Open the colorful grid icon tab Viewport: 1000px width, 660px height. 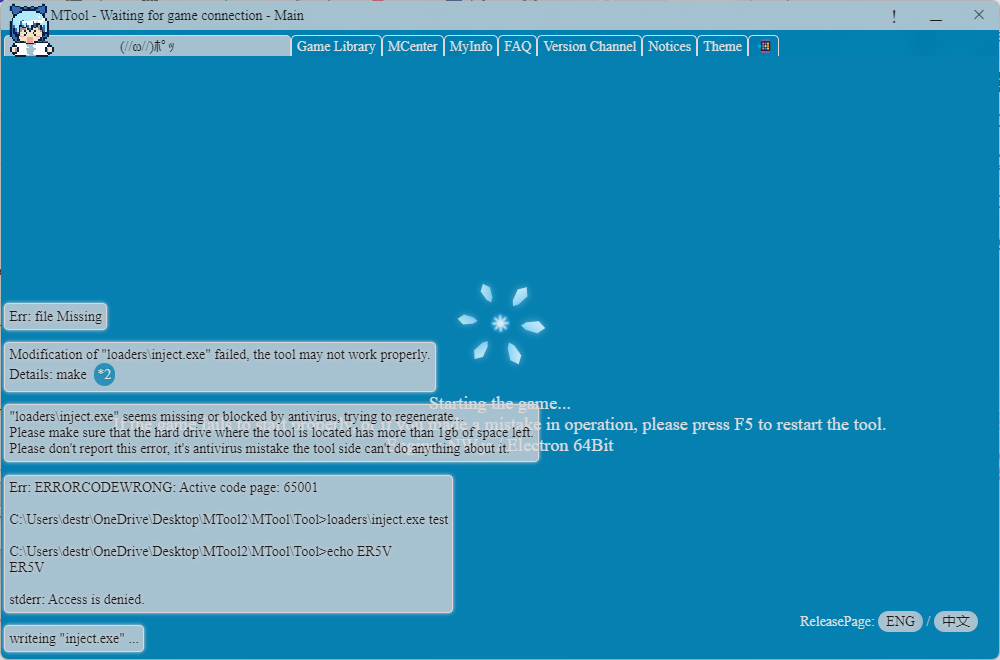tap(763, 46)
